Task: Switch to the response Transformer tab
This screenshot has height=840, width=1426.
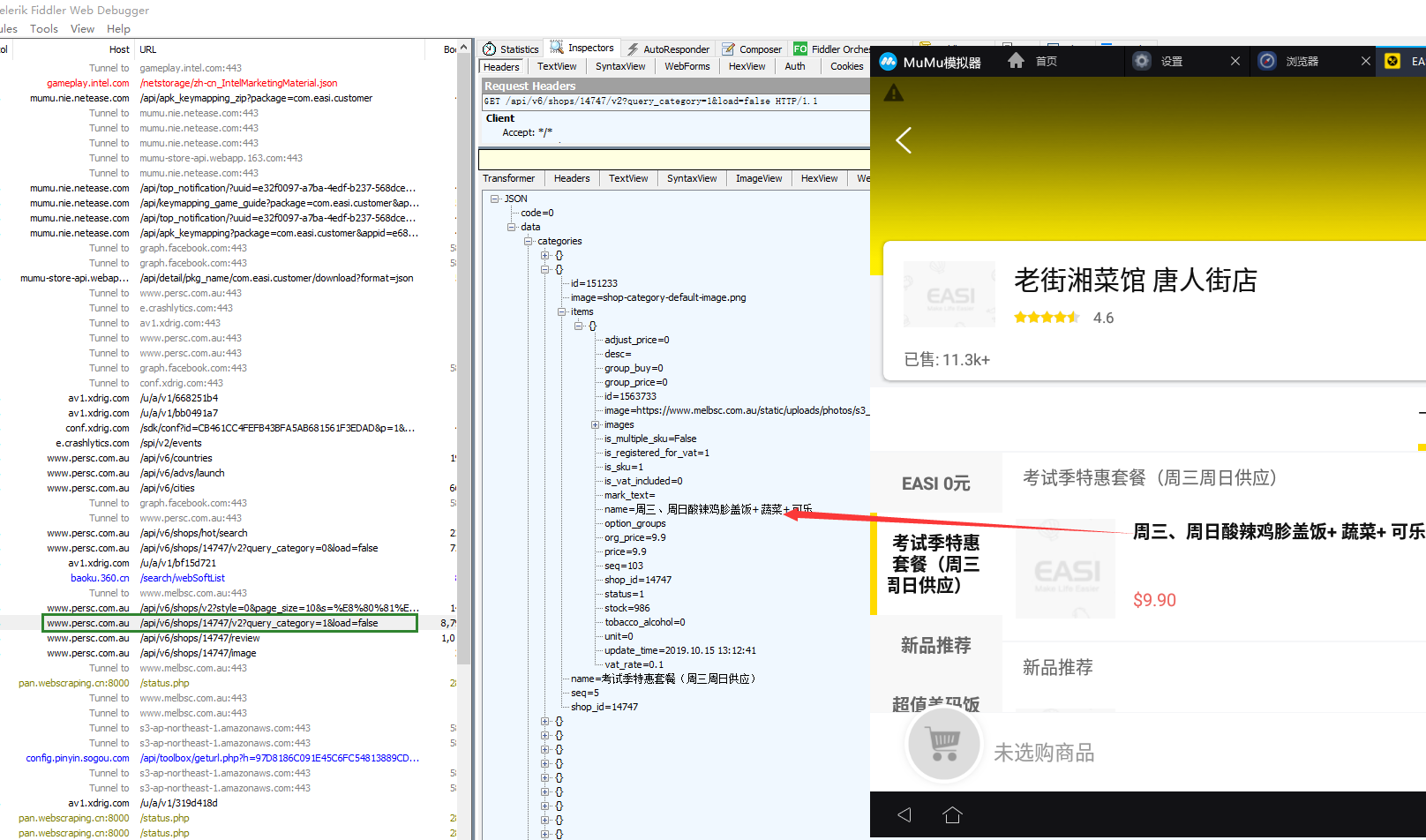Action: (x=509, y=178)
